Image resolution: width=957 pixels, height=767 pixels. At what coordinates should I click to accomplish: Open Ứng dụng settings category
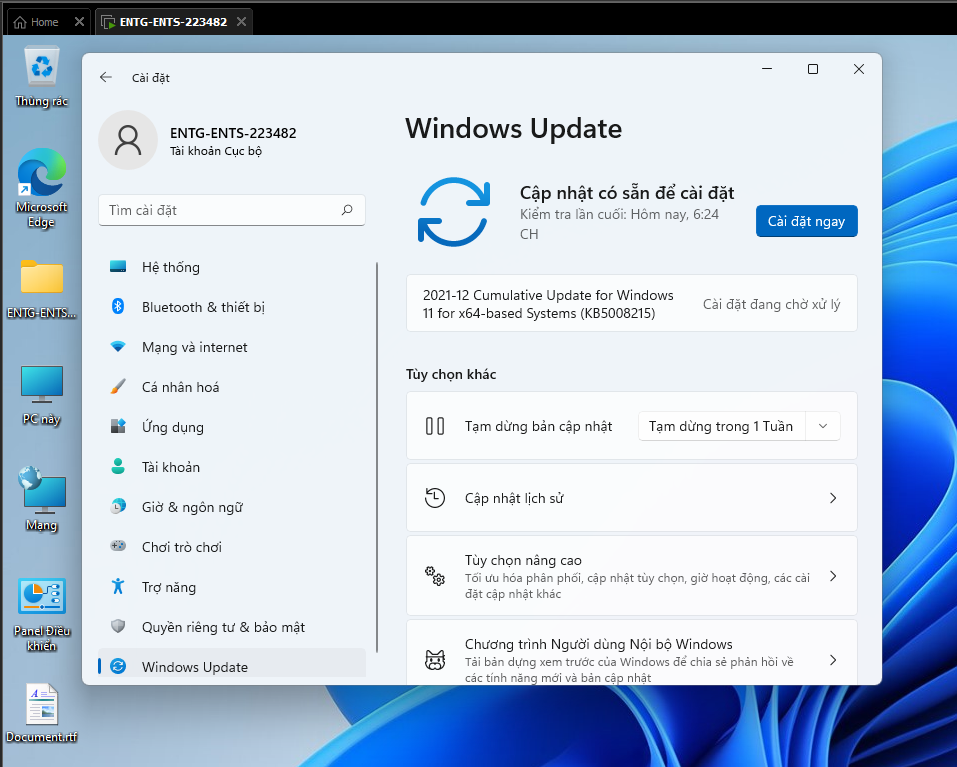pyautogui.click(x=232, y=427)
